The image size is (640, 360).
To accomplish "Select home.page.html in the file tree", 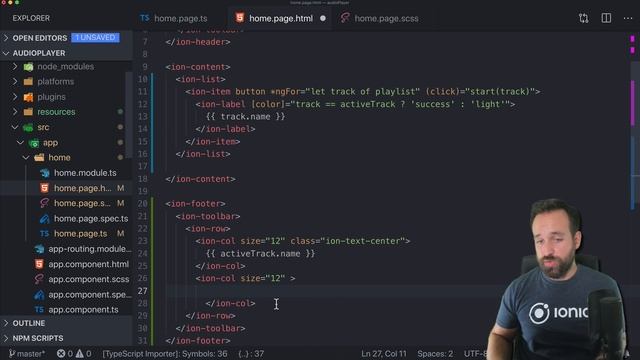I will (x=82, y=188).
